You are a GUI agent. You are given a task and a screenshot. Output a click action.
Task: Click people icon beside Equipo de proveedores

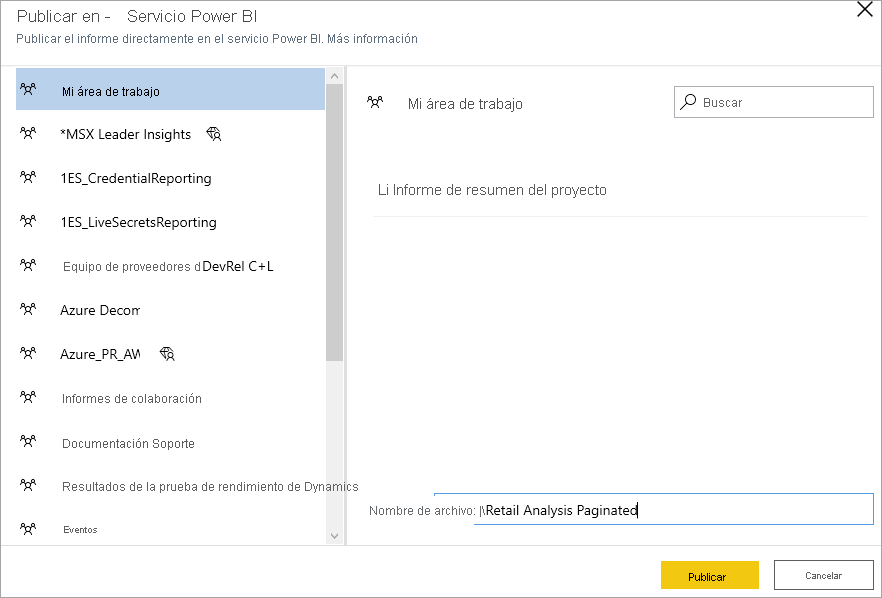(x=28, y=264)
